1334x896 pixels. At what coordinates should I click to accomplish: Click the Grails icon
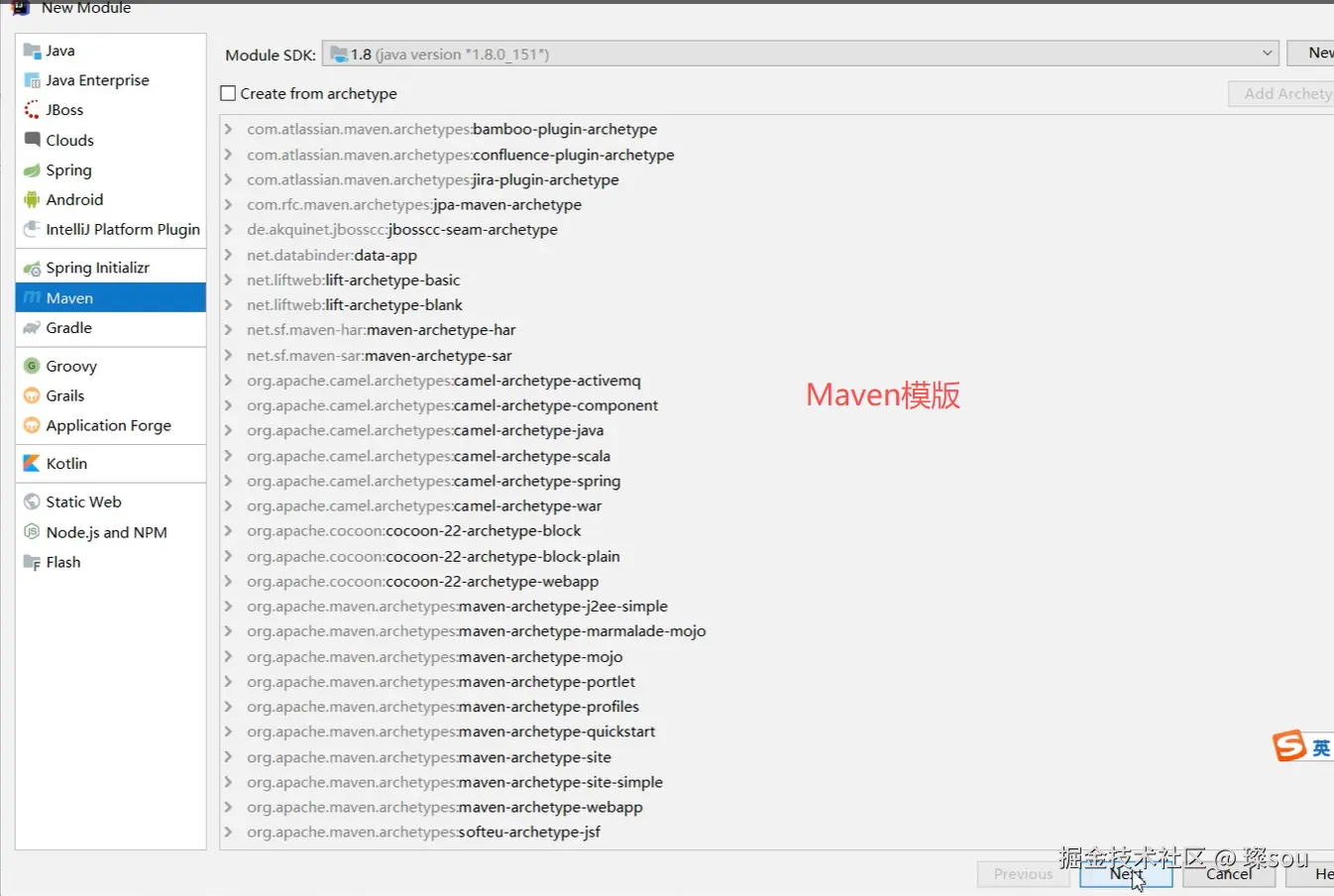click(x=32, y=395)
